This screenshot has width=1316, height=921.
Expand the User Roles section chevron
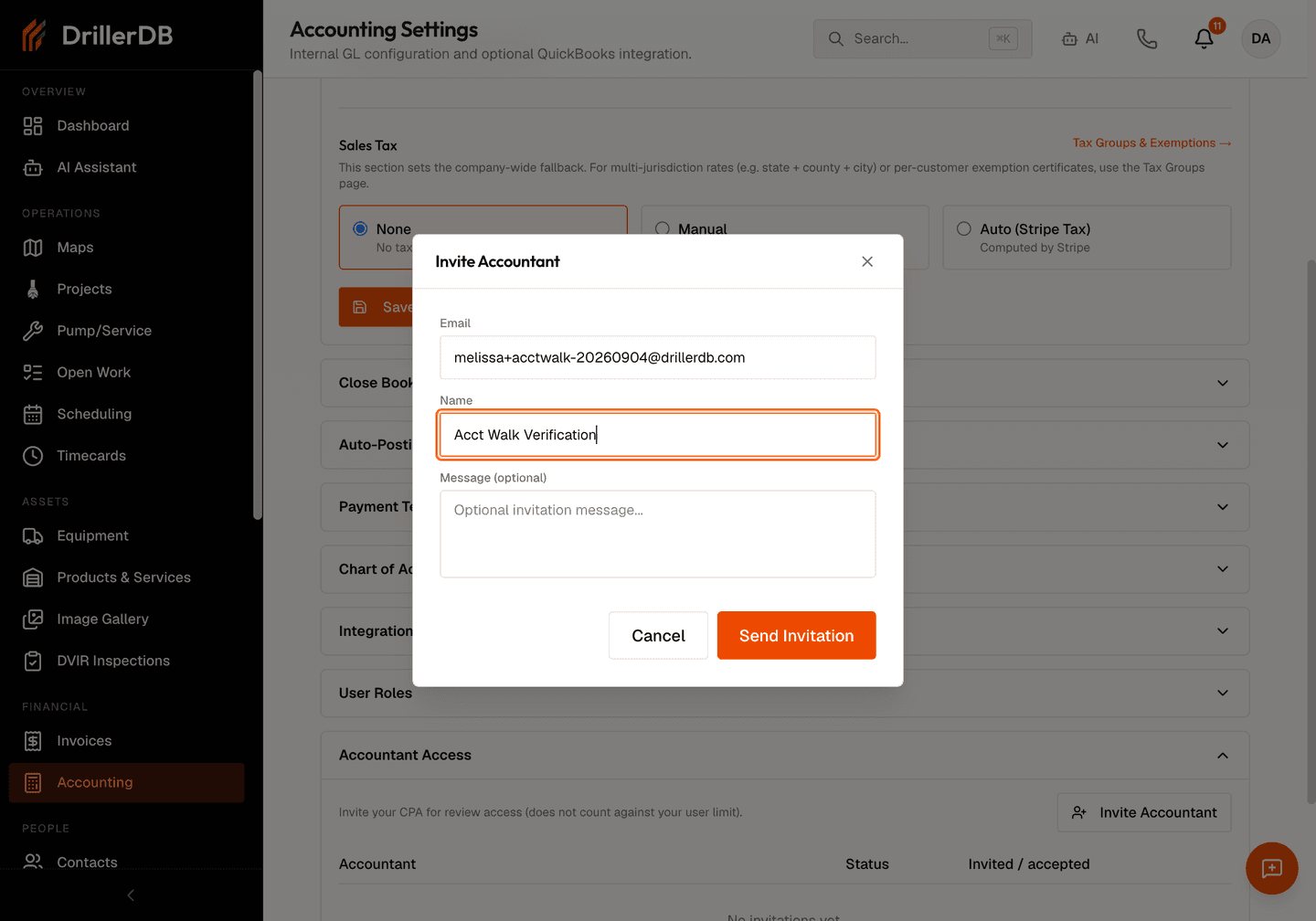pos(1223,693)
